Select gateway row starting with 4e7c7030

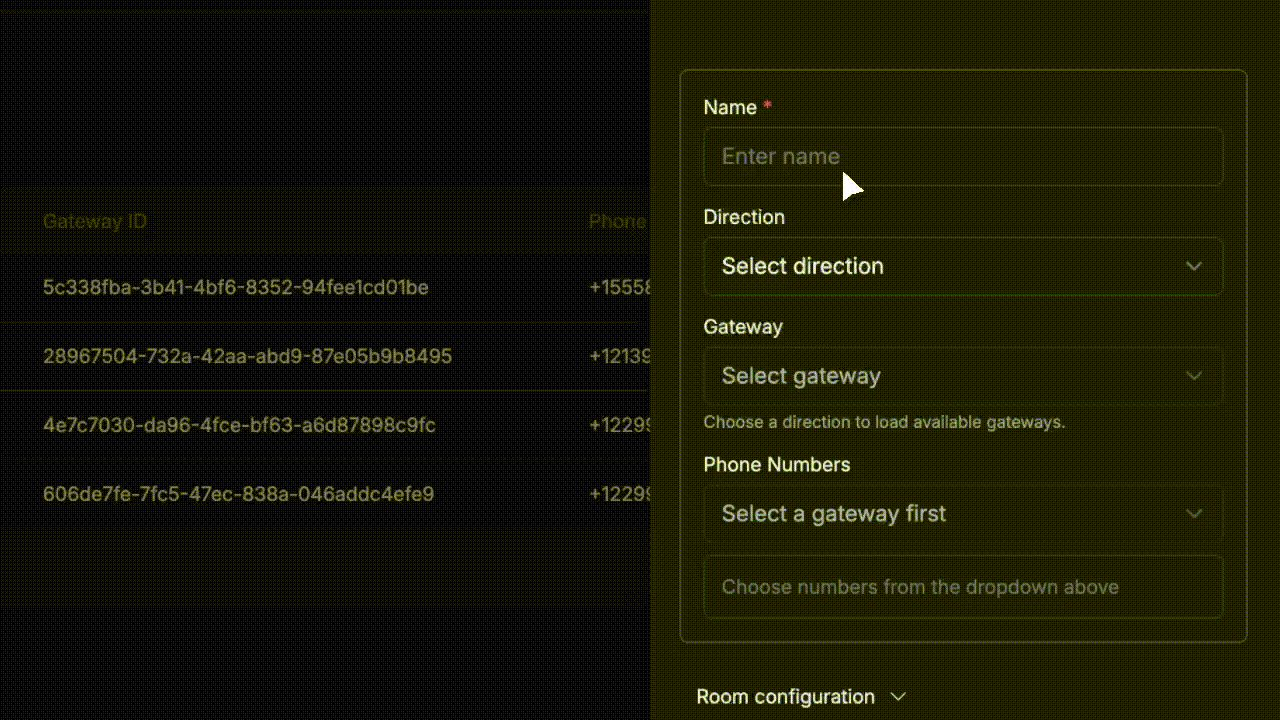[239, 425]
